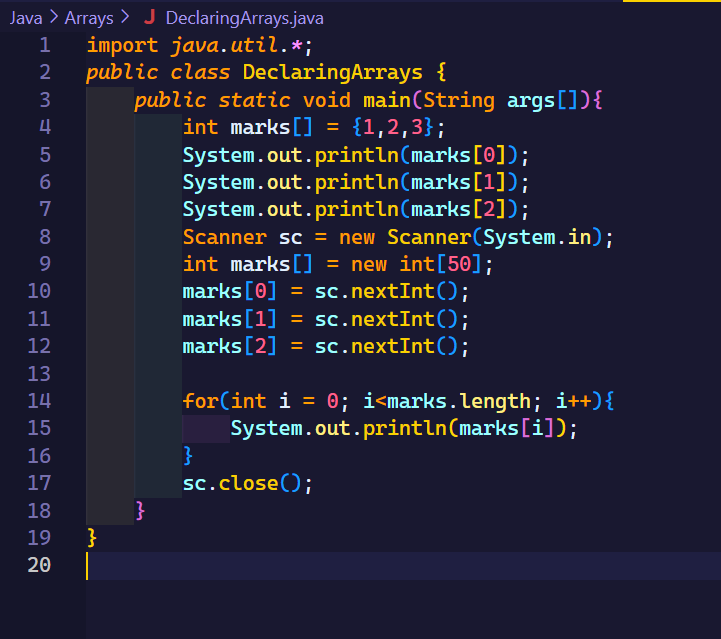This screenshot has height=639, width=721.
Task: Click the number 50 on line 9
Action: click(459, 264)
